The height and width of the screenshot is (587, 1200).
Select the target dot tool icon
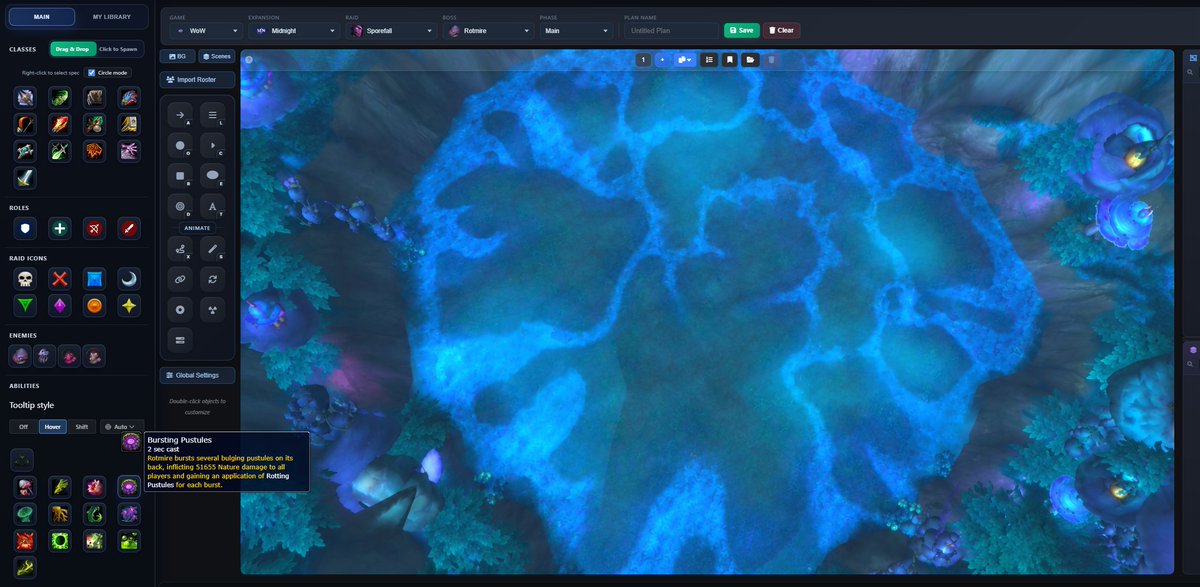pos(180,310)
